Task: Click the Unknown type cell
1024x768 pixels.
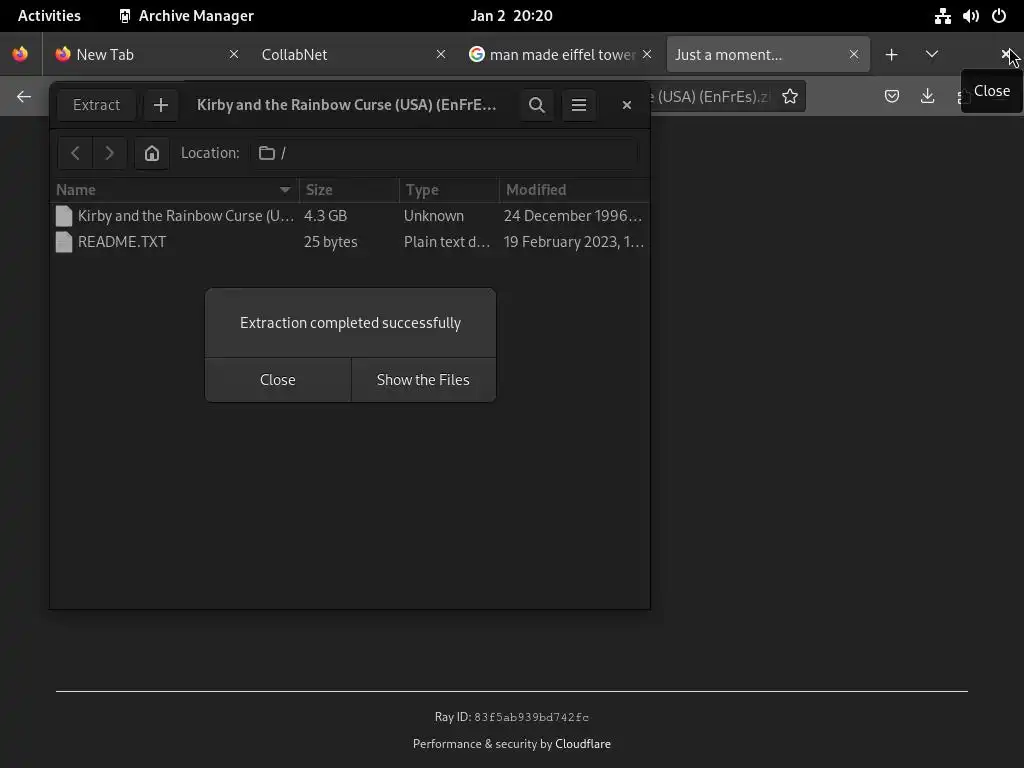Action: click(434, 216)
